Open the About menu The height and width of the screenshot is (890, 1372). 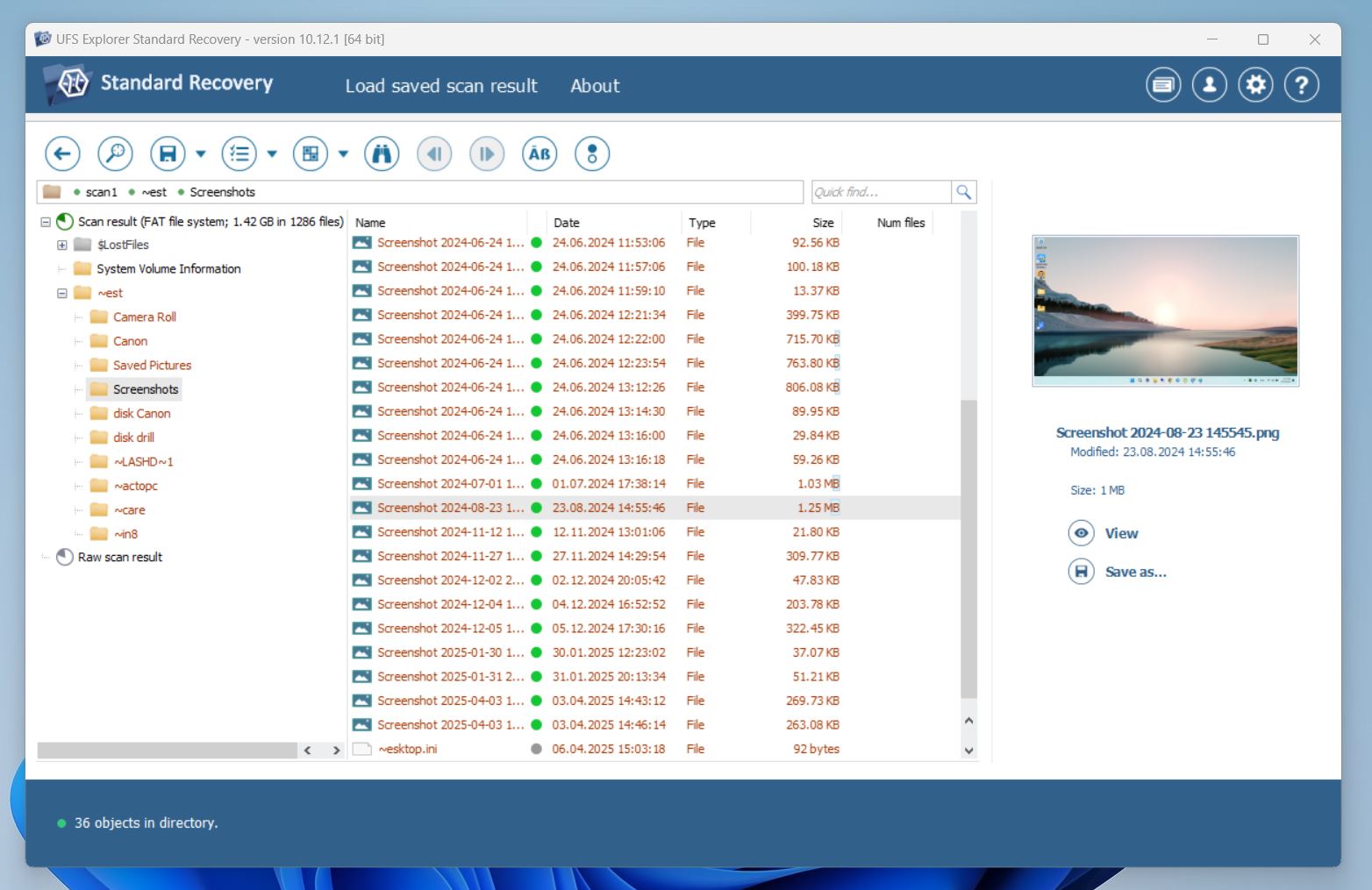tap(595, 86)
